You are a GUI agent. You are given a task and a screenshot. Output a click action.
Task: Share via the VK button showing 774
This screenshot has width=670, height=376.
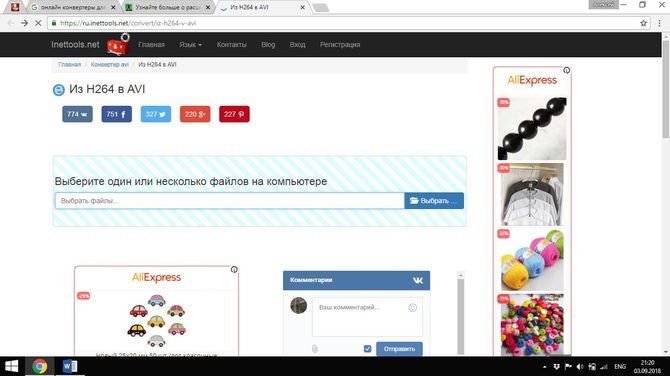pyautogui.click(x=77, y=114)
